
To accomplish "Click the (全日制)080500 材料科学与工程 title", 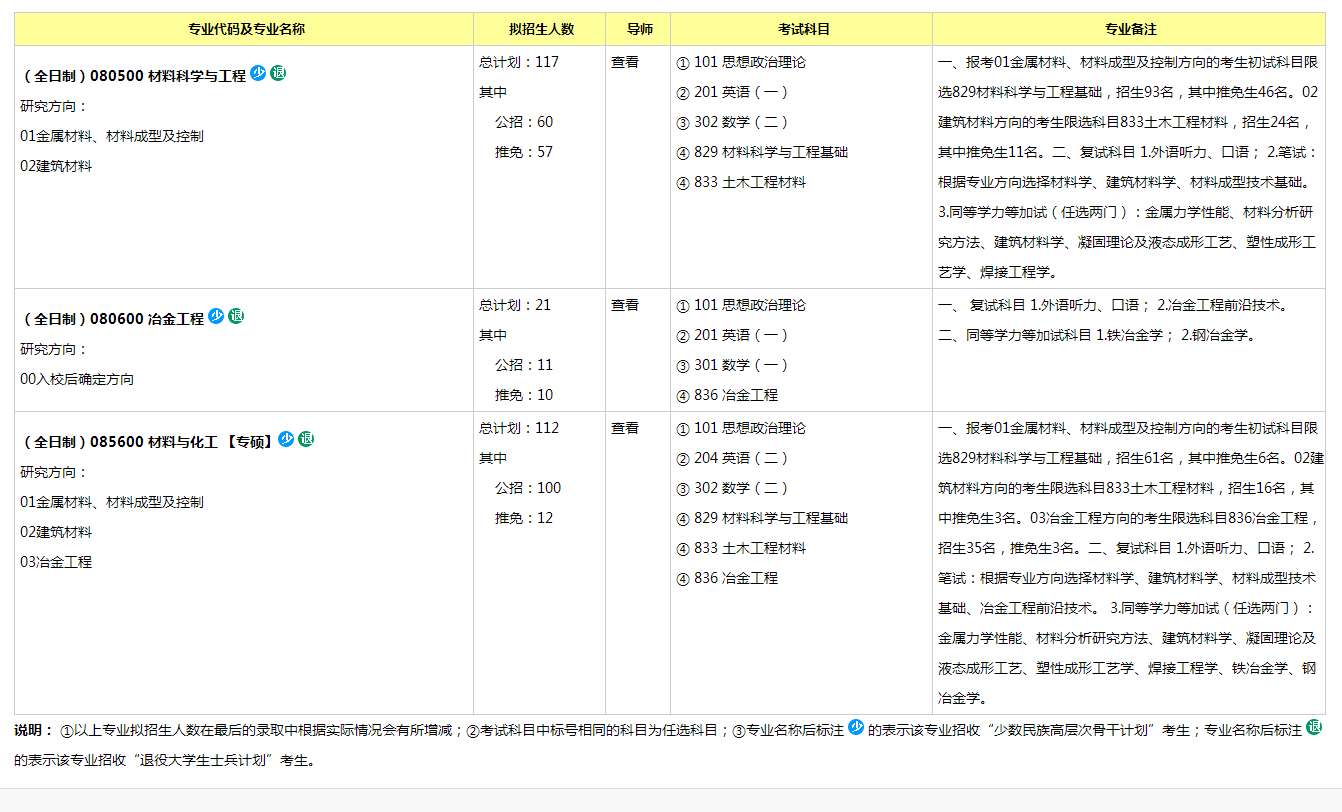I will [x=134, y=75].
